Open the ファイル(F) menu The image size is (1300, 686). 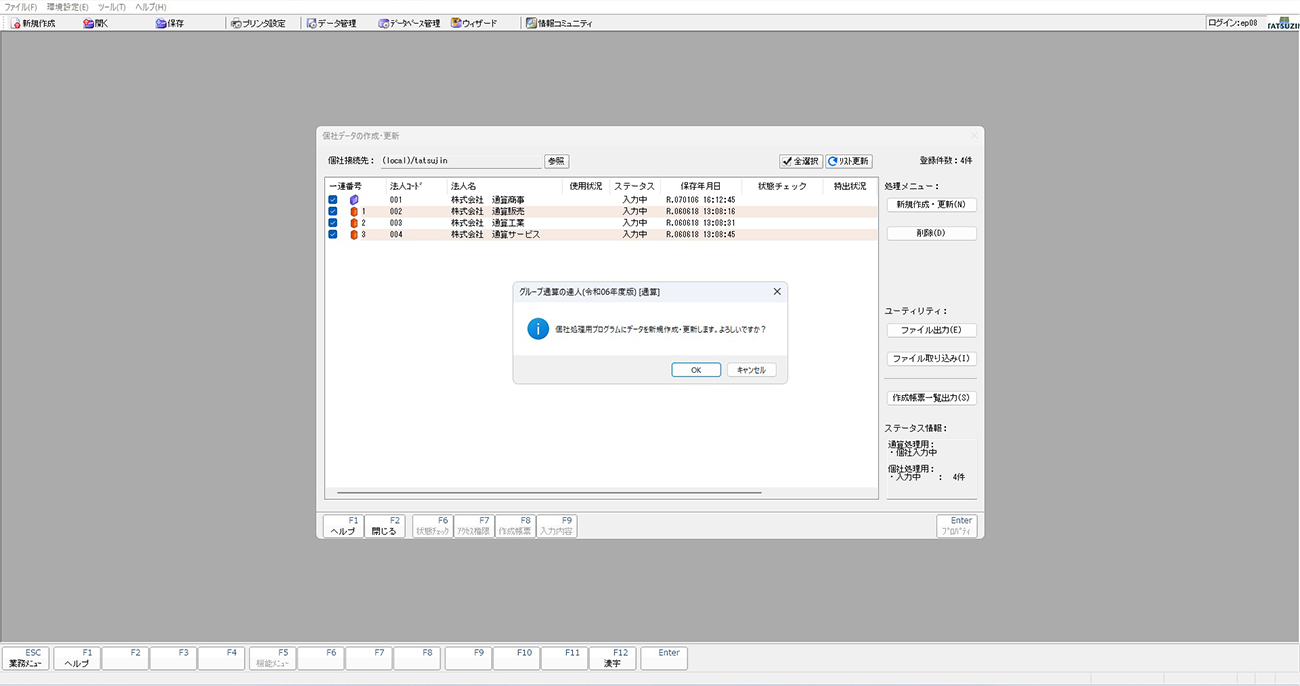click(21, 7)
